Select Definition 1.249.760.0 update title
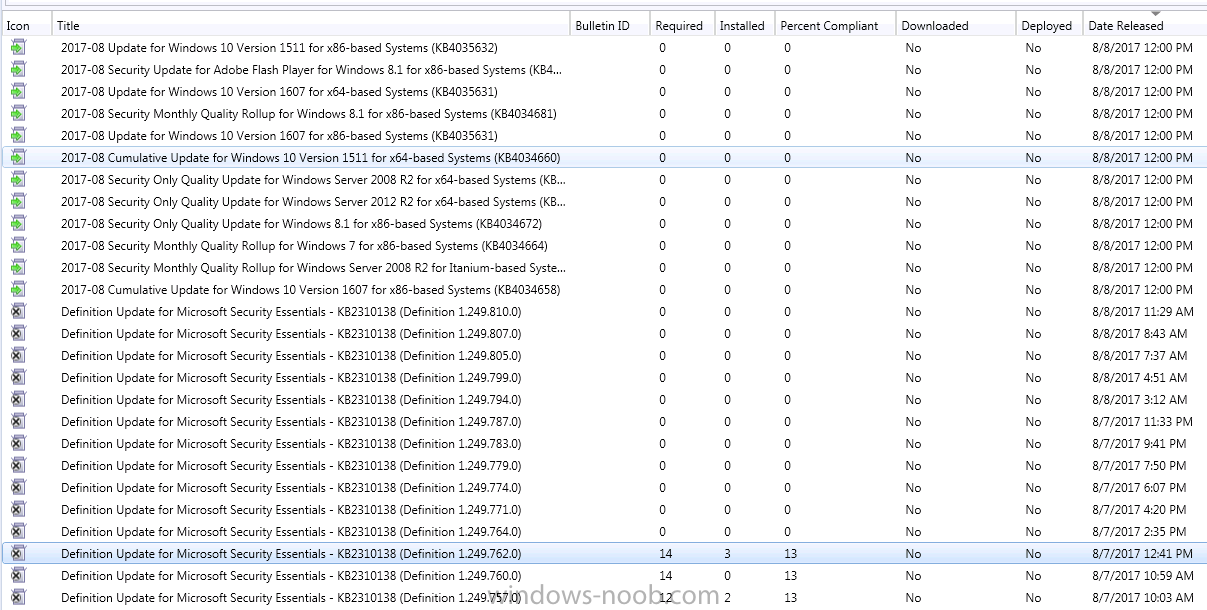This screenshot has height=610, width=1207. tap(291, 576)
